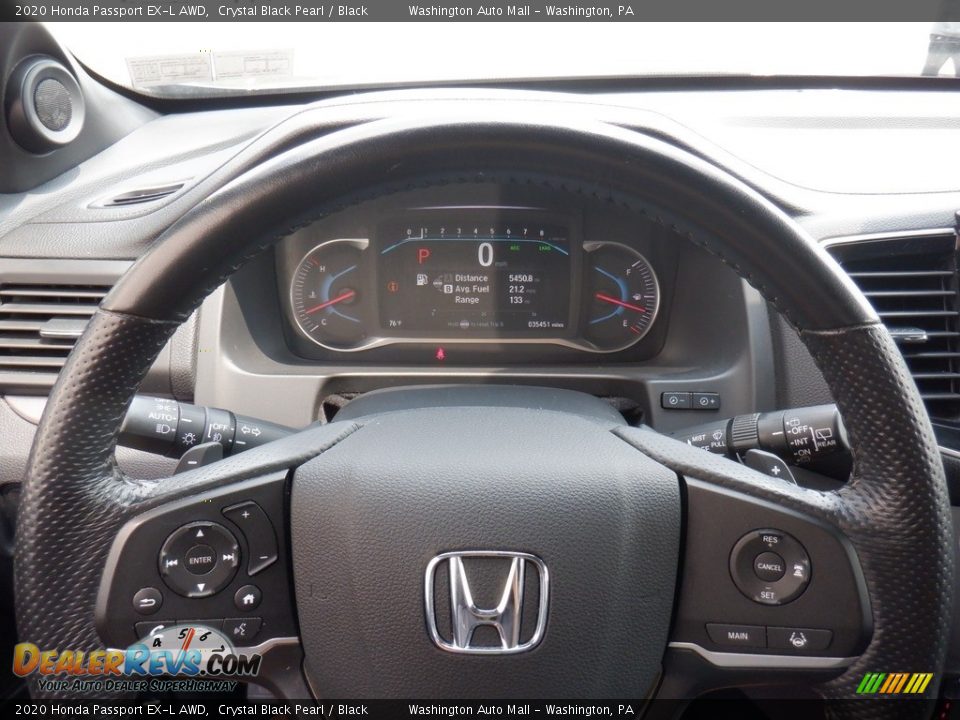Viewport: 960px width, 720px height.
Task: Click the green ACC indicator
Action: coord(514,248)
